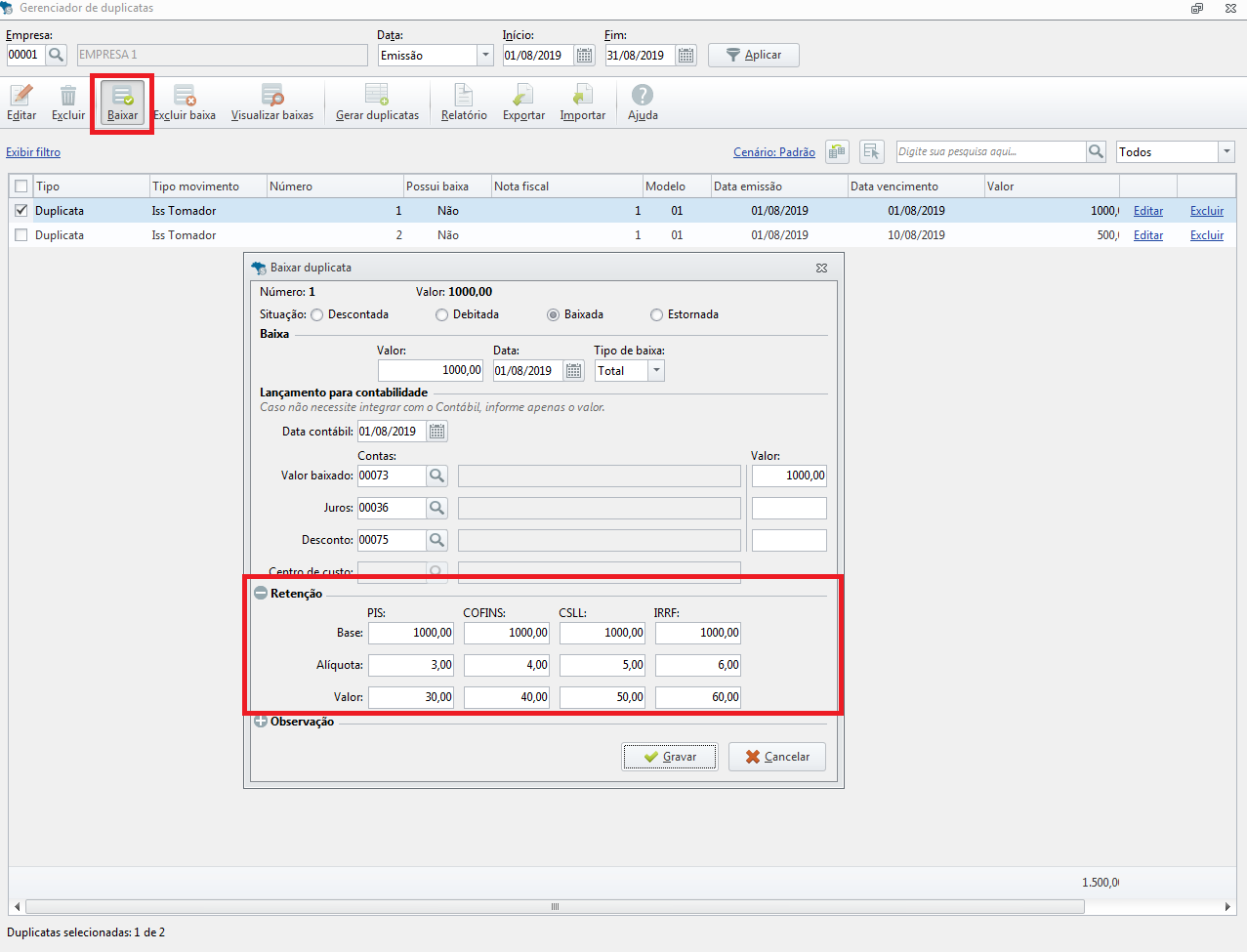Open the Exibir filtro link
The width and height of the screenshot is (1247, 952).
pyautogui.click(x=33, y=152)
